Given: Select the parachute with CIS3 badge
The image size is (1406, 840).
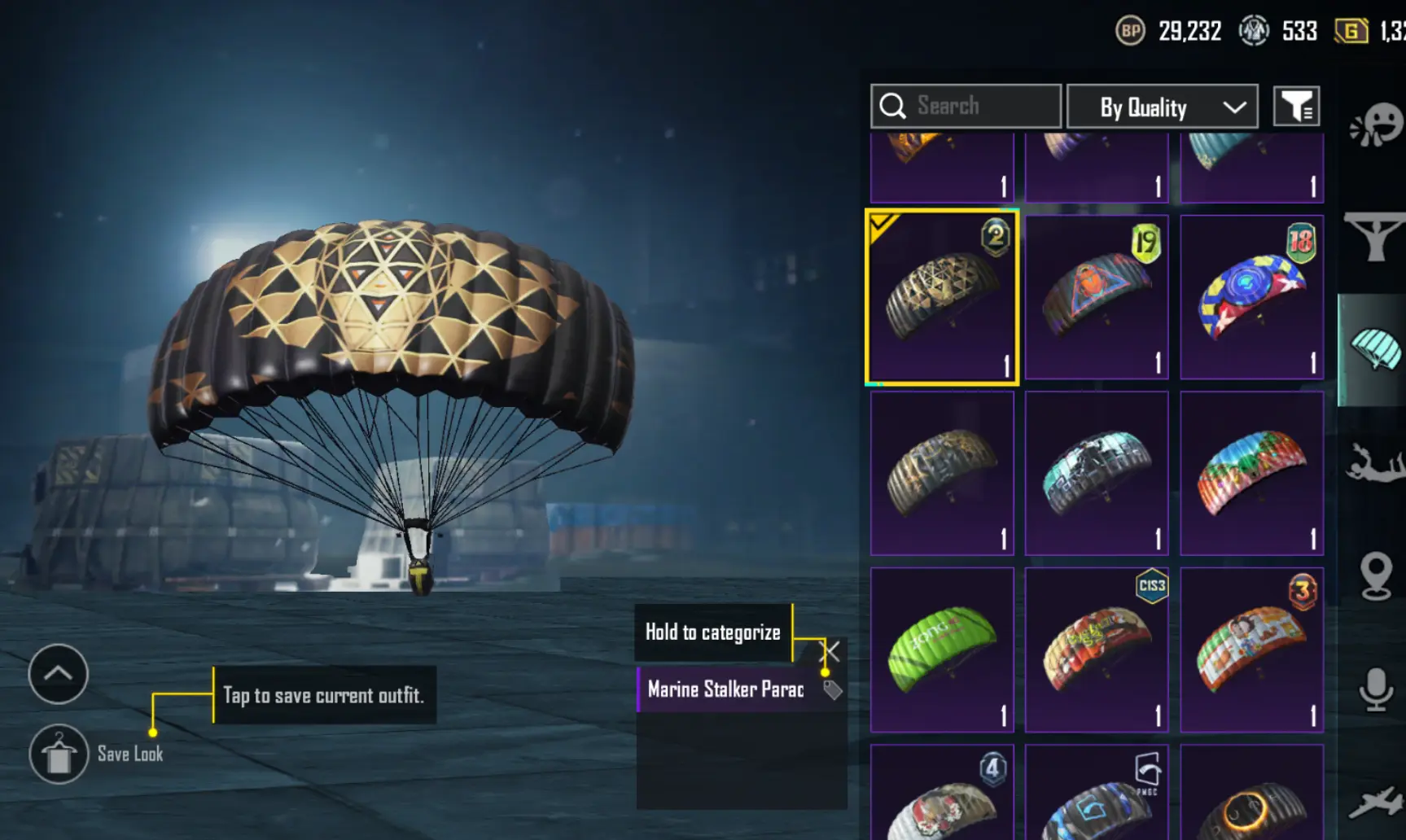Looking at the screenshot, I should [1097, 650].
